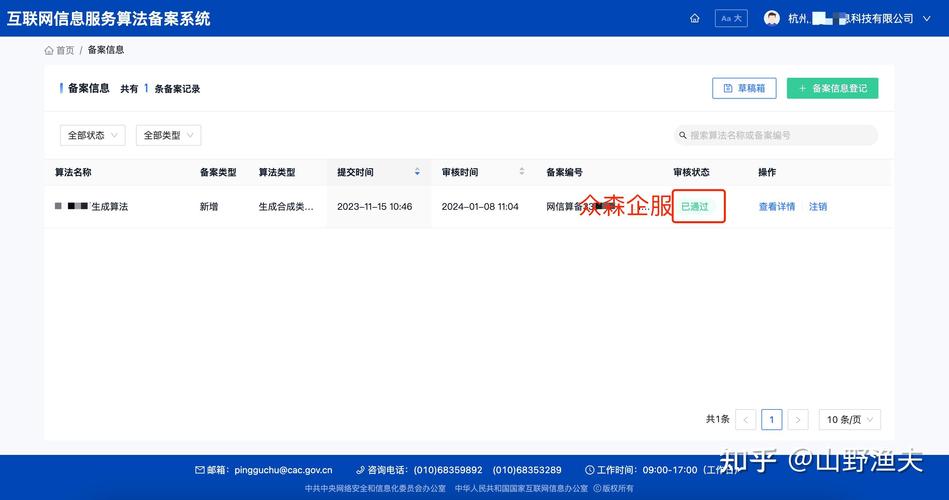Click 注销 to cancel the filing
Screen dimensions: 949x500
[x=818, y=206]
